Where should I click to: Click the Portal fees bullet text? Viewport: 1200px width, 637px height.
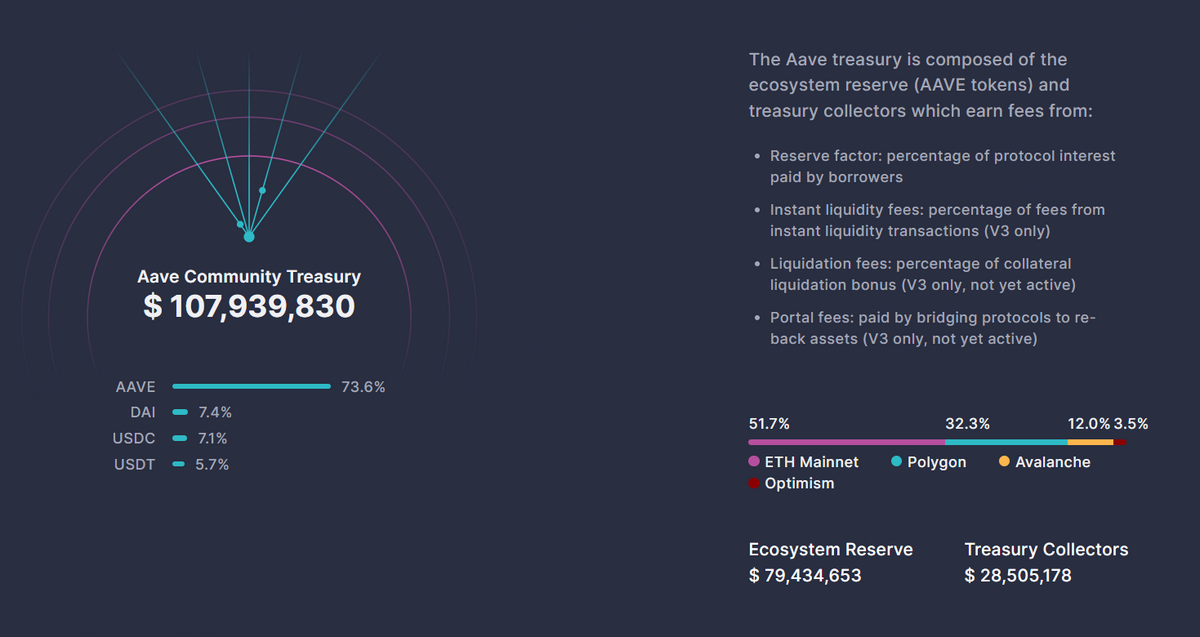pos(933,328)
